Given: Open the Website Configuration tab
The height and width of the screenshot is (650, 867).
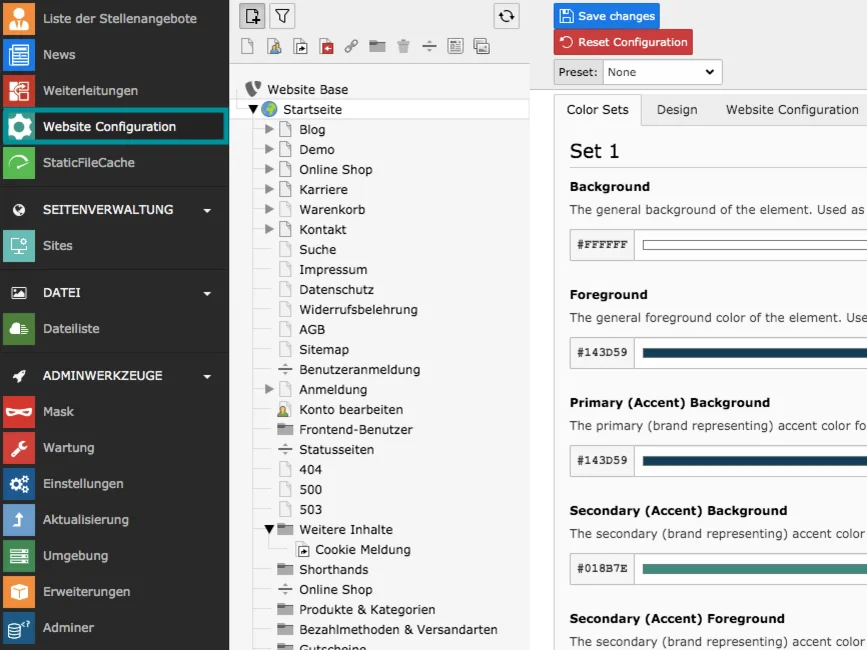Looking at the screenshot, I should (791, 110).
